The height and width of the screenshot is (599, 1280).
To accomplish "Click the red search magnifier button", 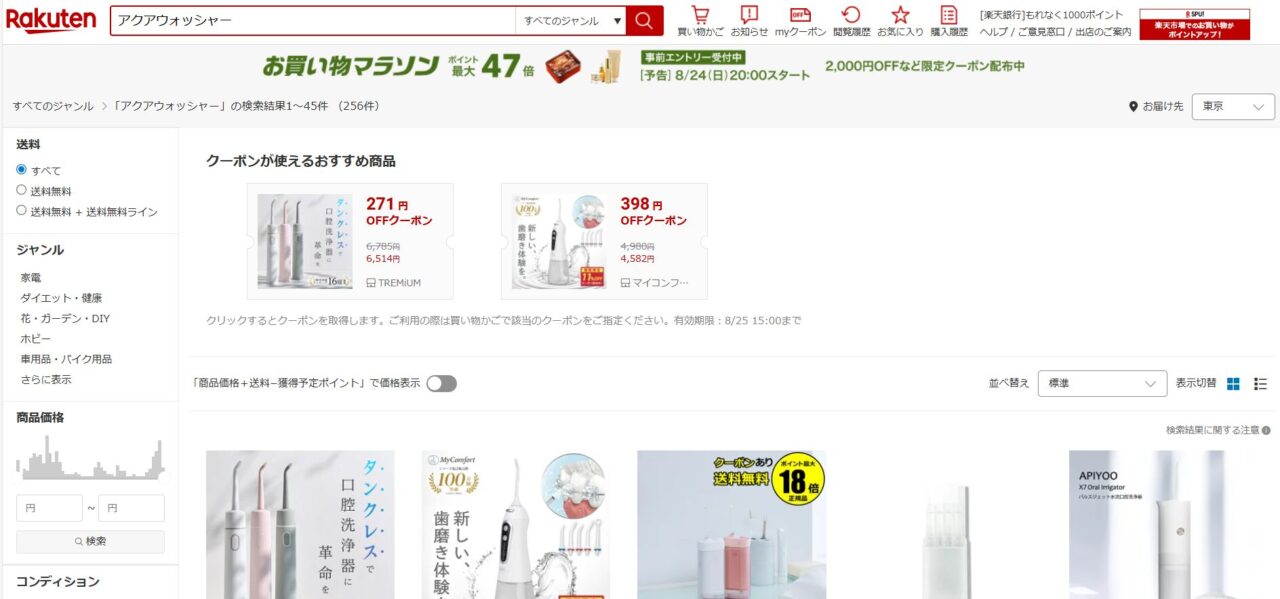I will pyautogui.click(x=645, y=20).
